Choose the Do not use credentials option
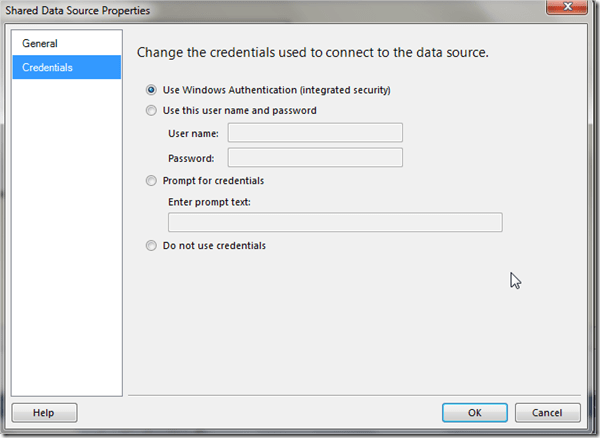The width and height of the screenshot is (600, 438). coord(152,246)
